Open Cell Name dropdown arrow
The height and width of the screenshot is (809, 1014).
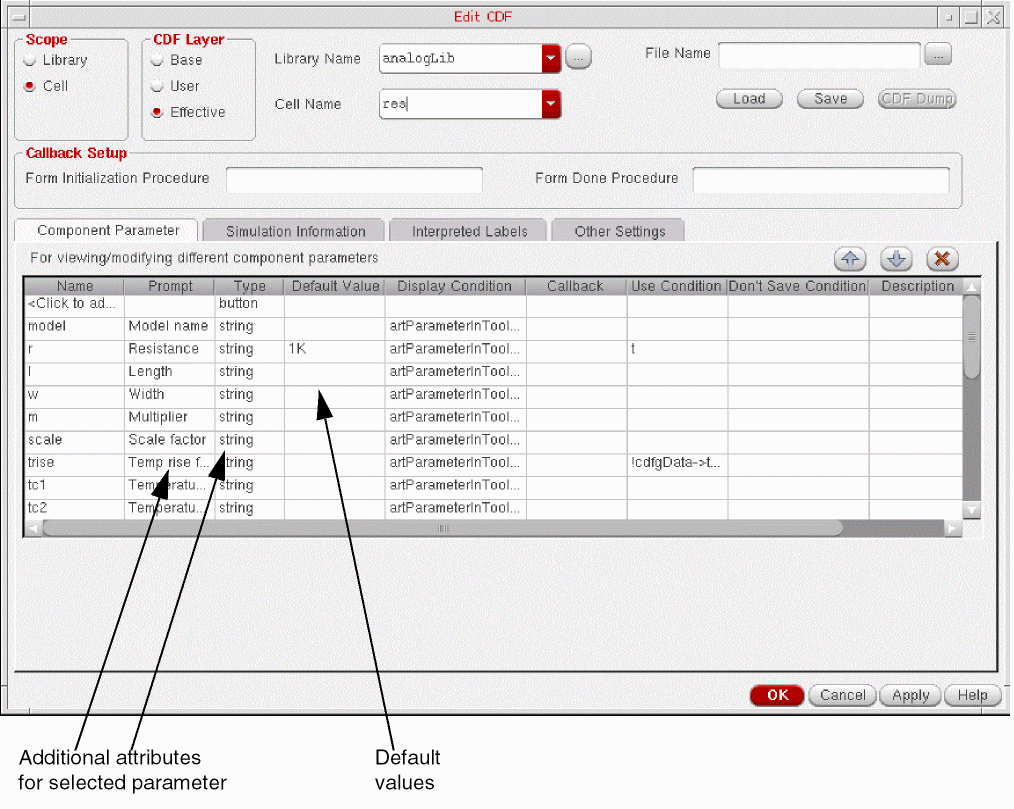pyautogui.click(x=551, y=103)
